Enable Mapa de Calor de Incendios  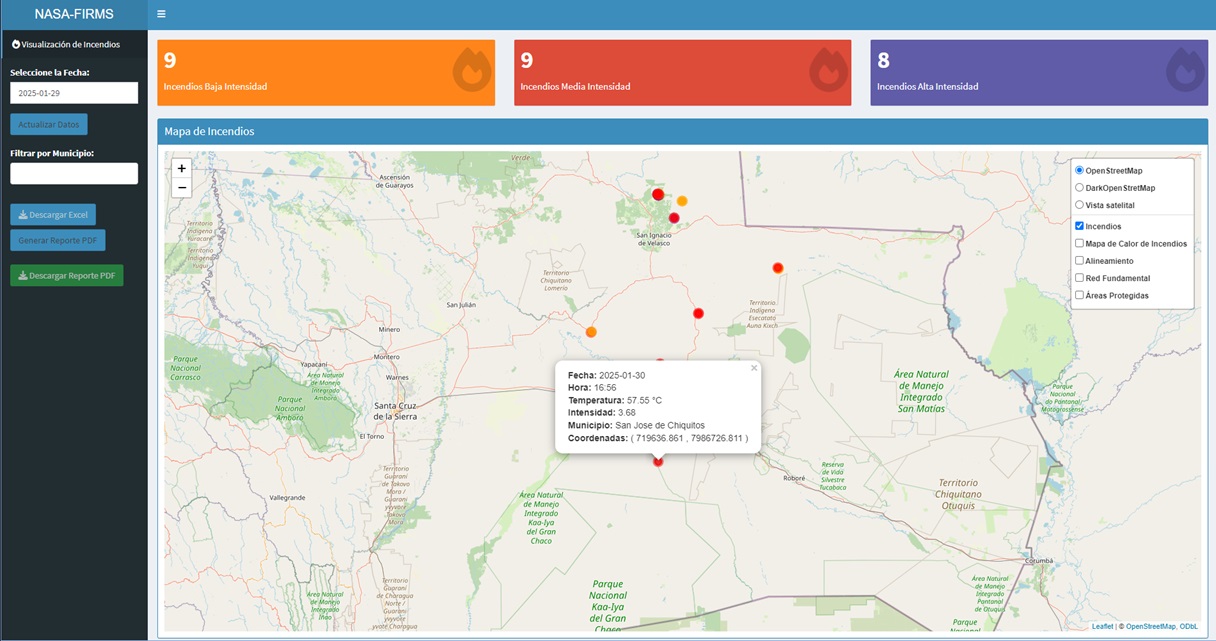click(1080, 243)
